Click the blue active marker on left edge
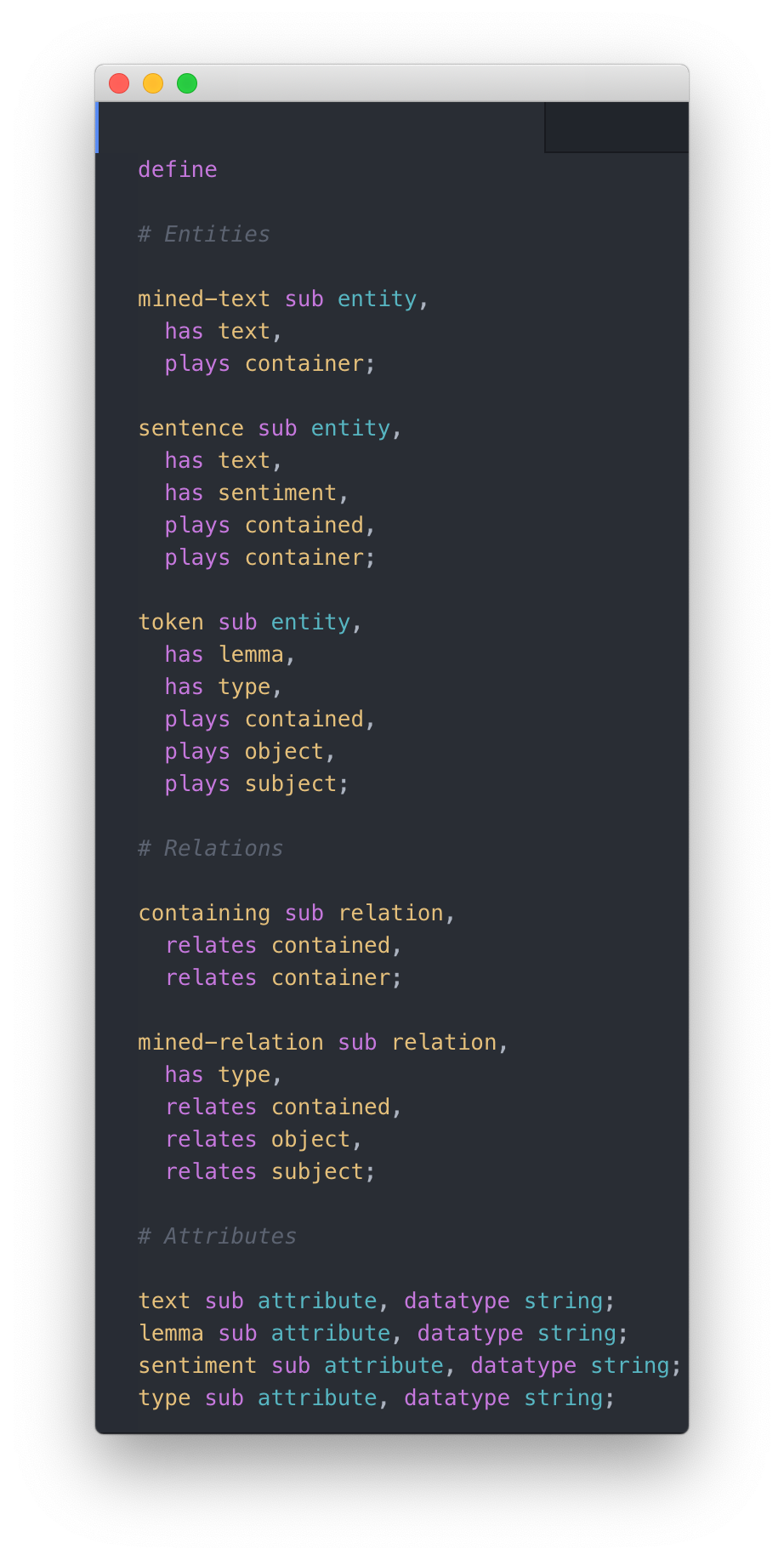Screen dimensions: 784x1560 (x=97, y=128)
